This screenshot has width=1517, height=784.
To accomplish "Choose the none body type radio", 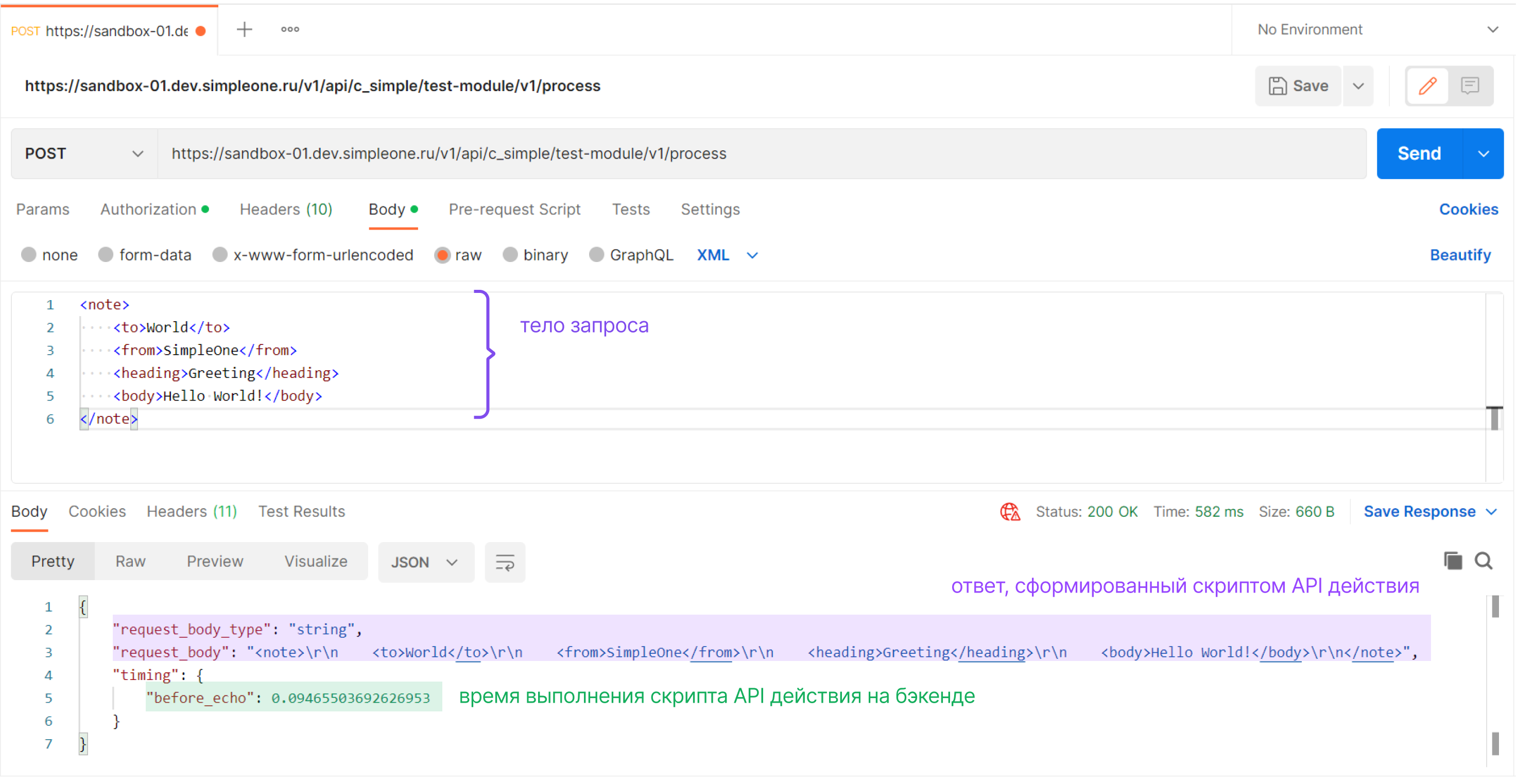I will click(x=29, y=255).
